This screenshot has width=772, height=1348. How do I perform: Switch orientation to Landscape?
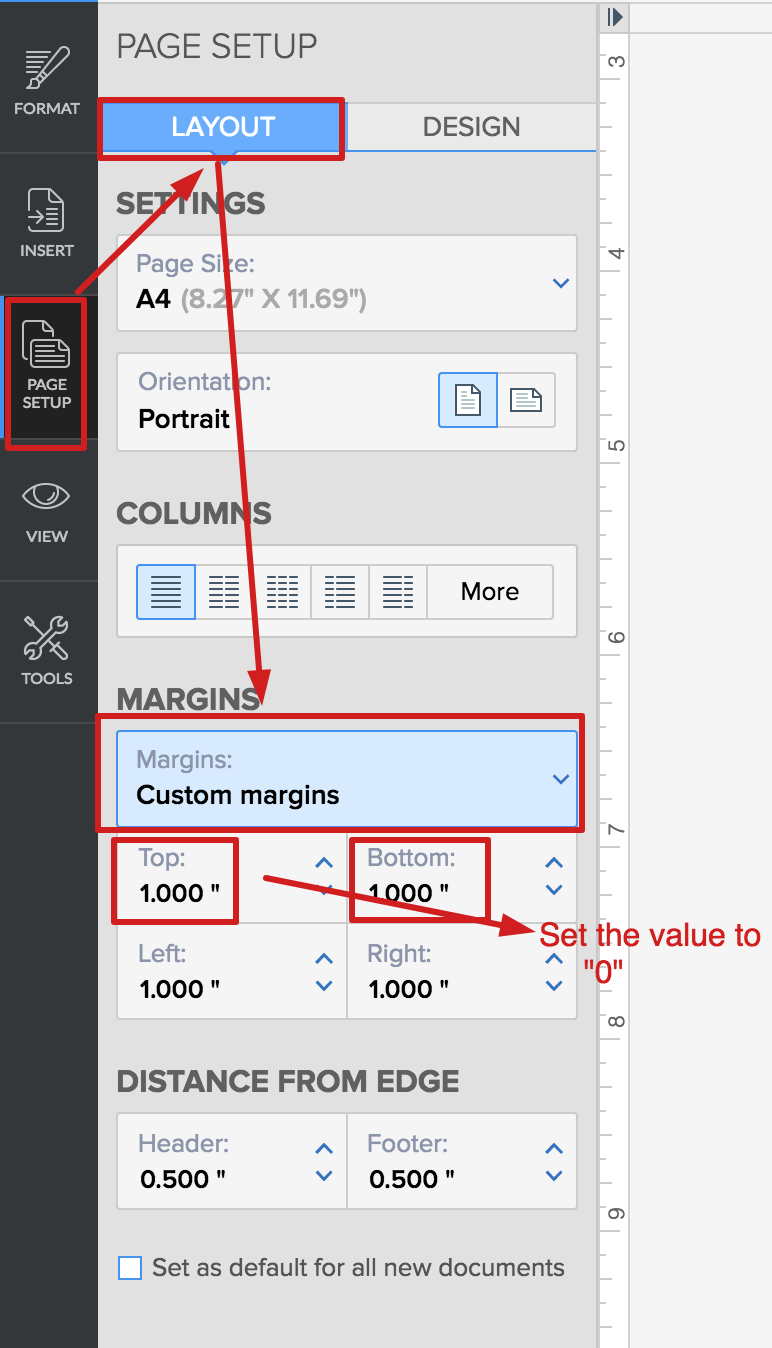coord(526,400)
